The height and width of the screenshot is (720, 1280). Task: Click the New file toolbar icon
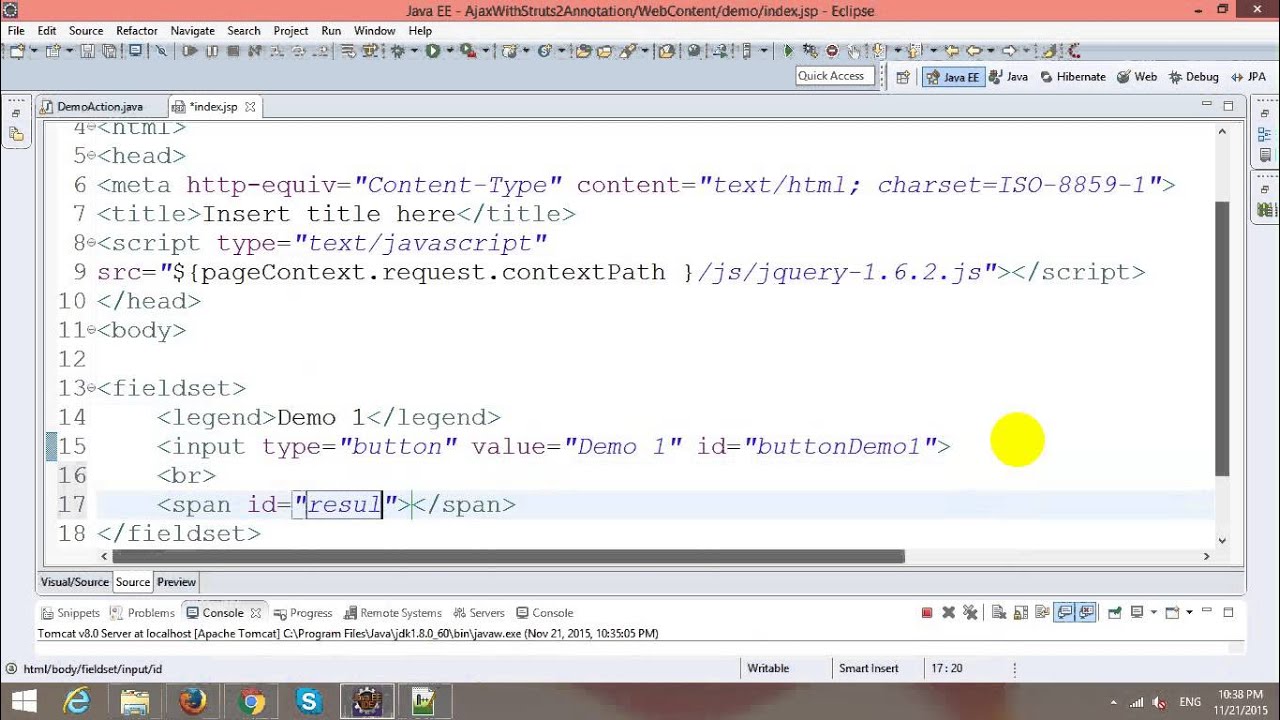coord(17,50)
